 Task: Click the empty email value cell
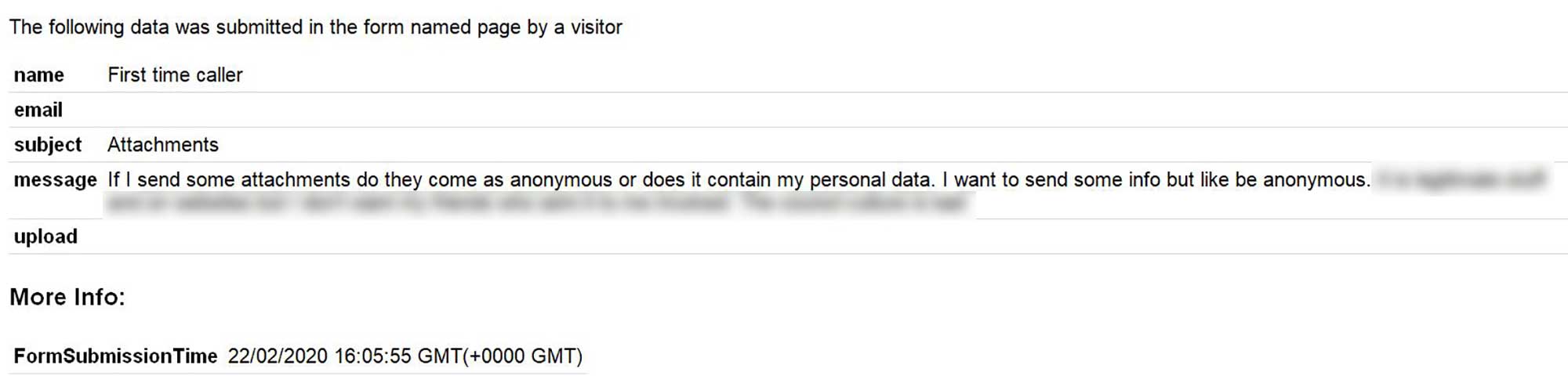[784, 110]
